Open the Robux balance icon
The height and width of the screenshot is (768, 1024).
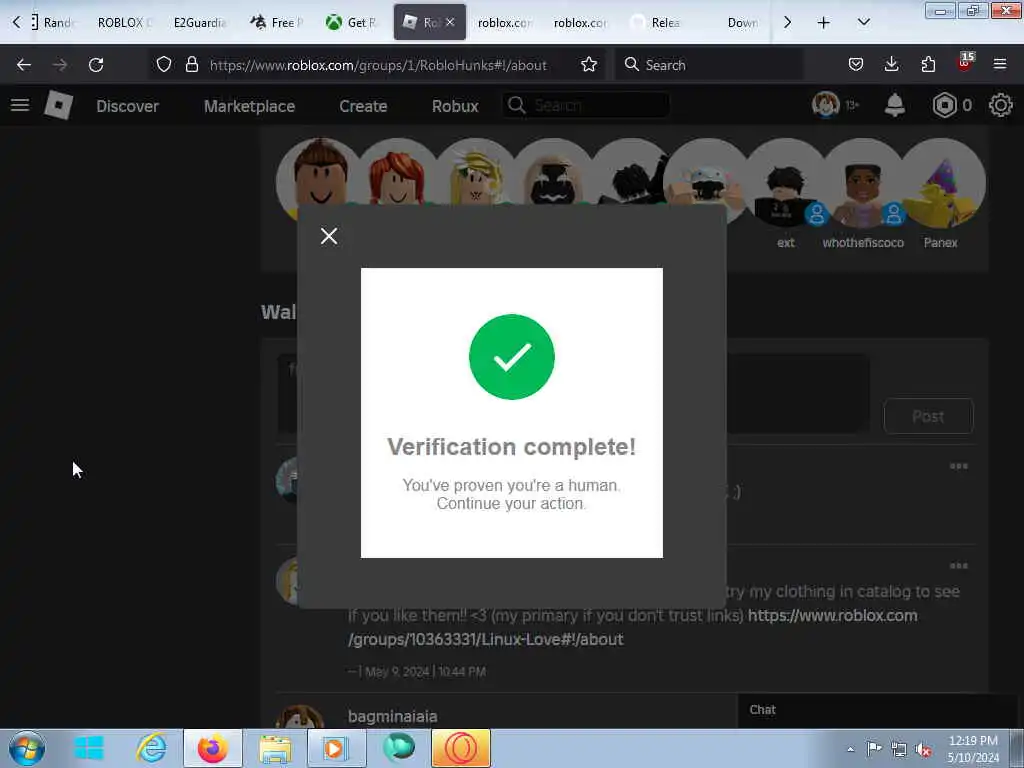point(944,105)
